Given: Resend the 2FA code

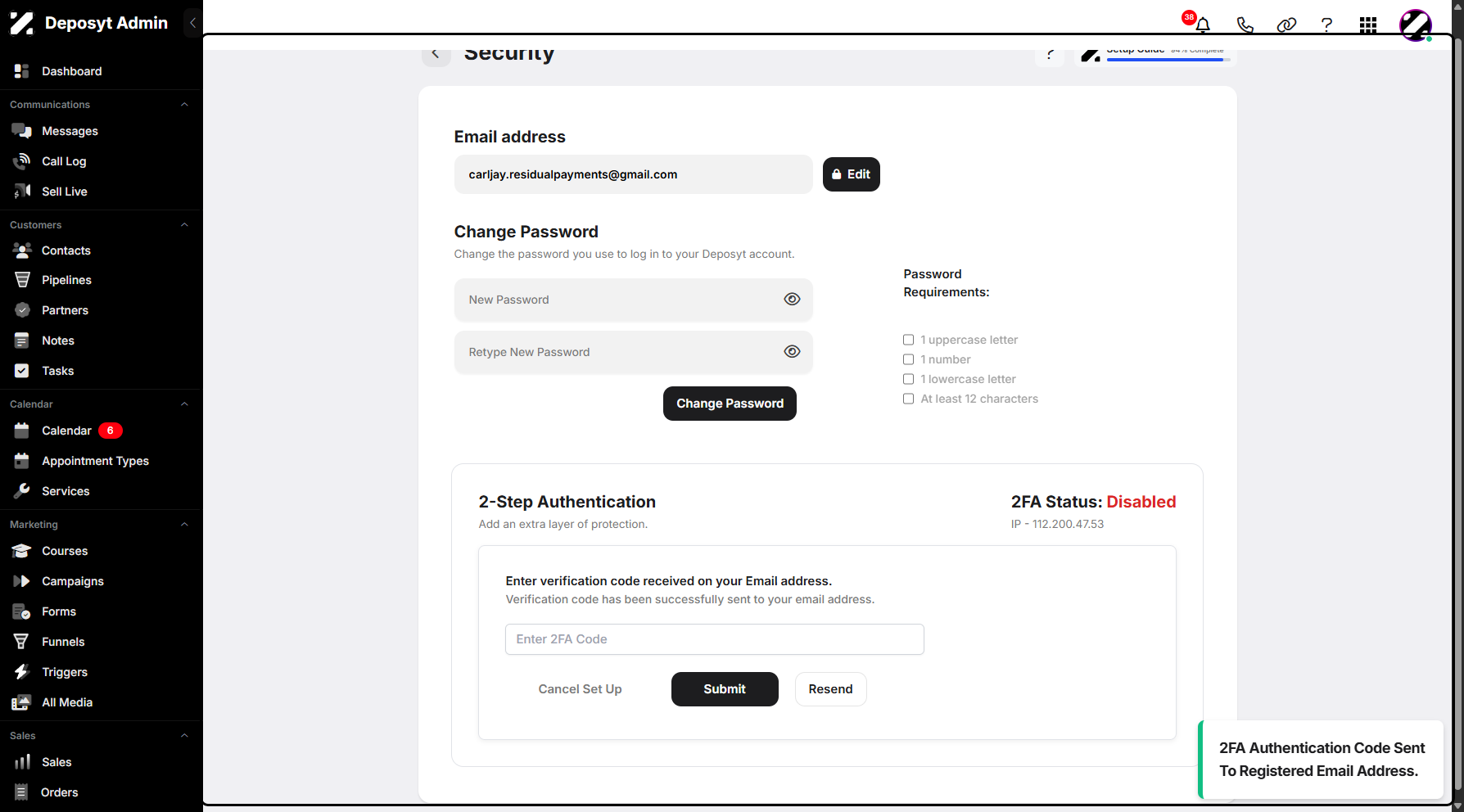Looking at the screenshot, I should click(x=830, y=689).
